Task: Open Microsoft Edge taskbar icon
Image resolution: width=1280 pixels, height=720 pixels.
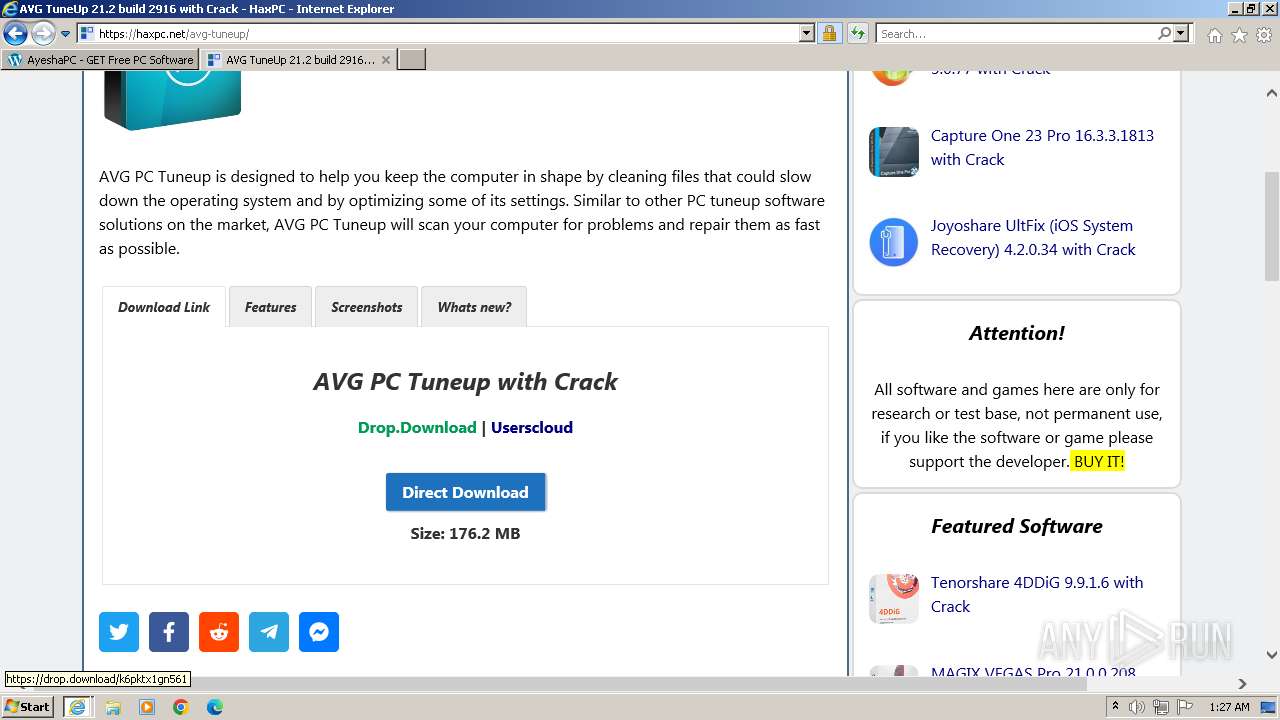Action: (215, 707)
